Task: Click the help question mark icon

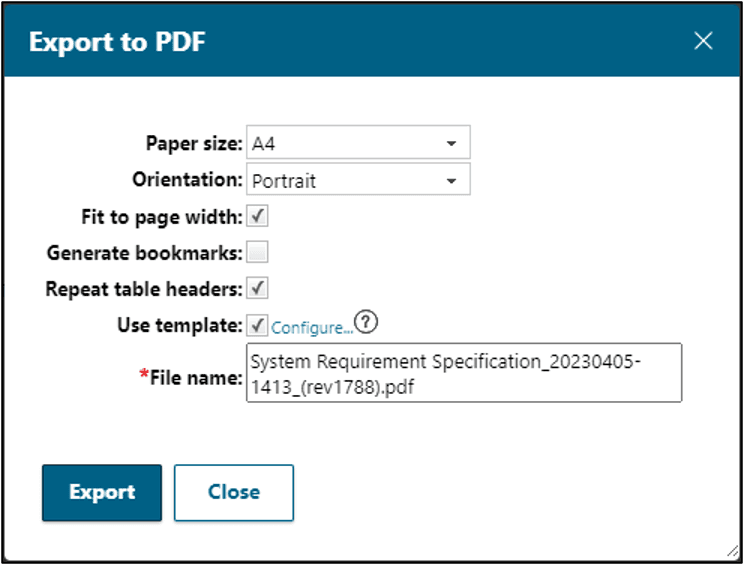Action: [369, 324]
